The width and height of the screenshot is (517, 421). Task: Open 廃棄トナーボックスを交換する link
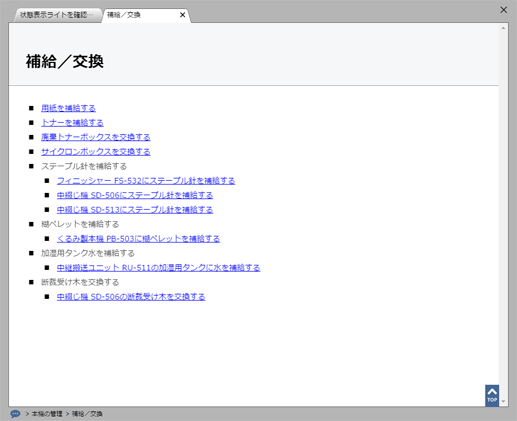[96, 137]
